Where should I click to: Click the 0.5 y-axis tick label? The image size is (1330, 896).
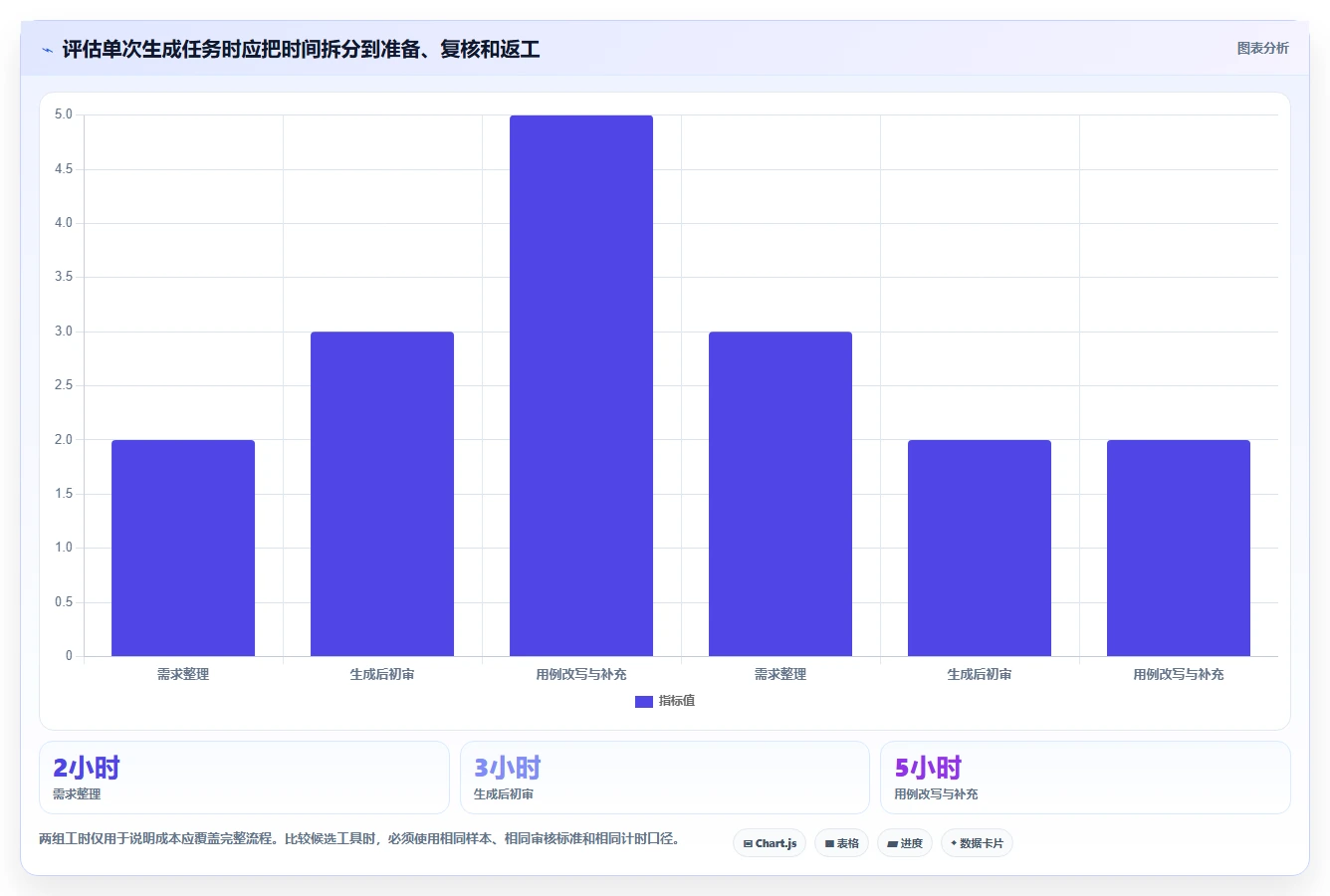[x=64, y=602]
